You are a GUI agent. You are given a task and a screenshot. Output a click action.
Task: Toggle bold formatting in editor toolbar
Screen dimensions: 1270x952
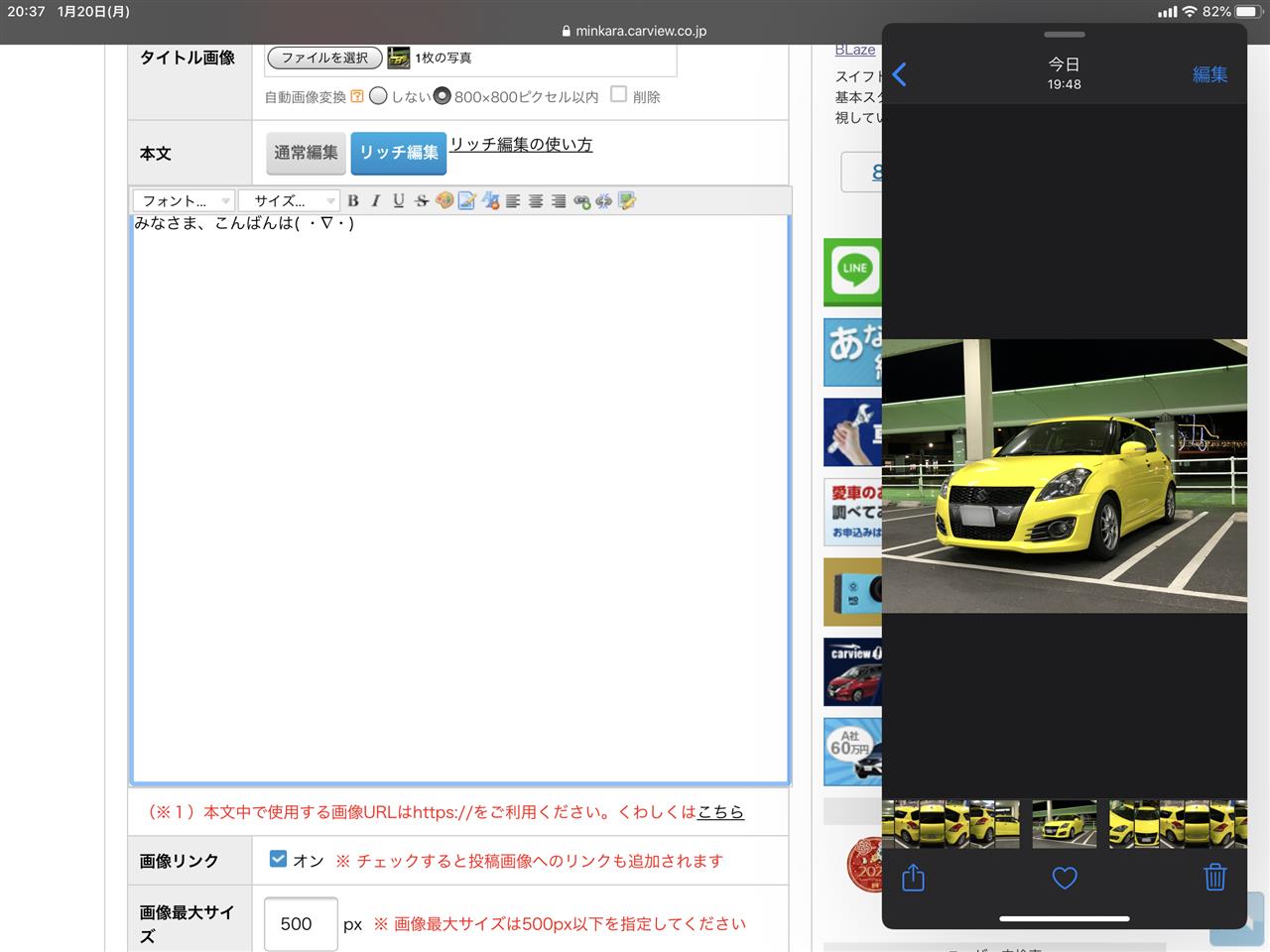pyautogui.click(x=352, y=200)
